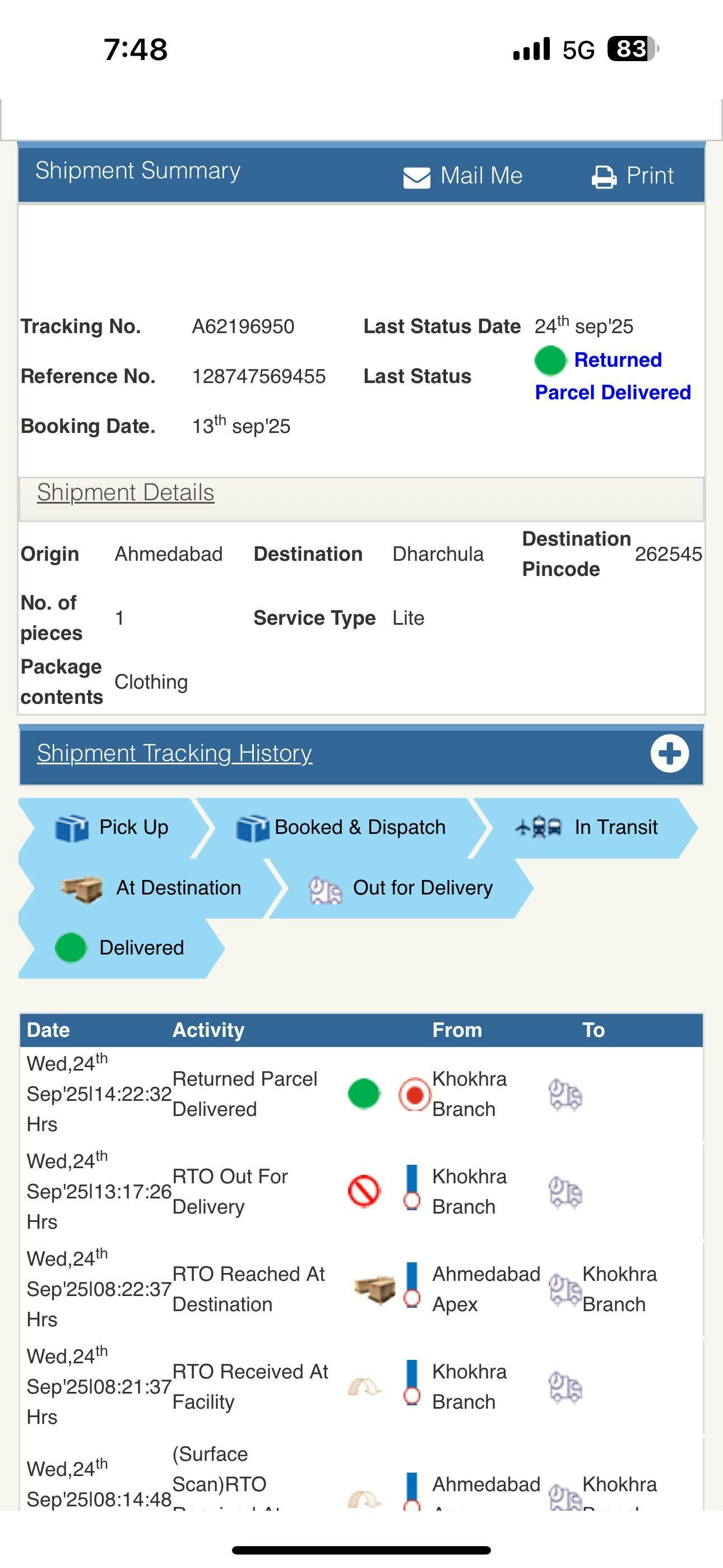This screenshot has width=723, height=1568.
Task: Click the green indicator beside Last Status
Action: (x=550, y=361)
